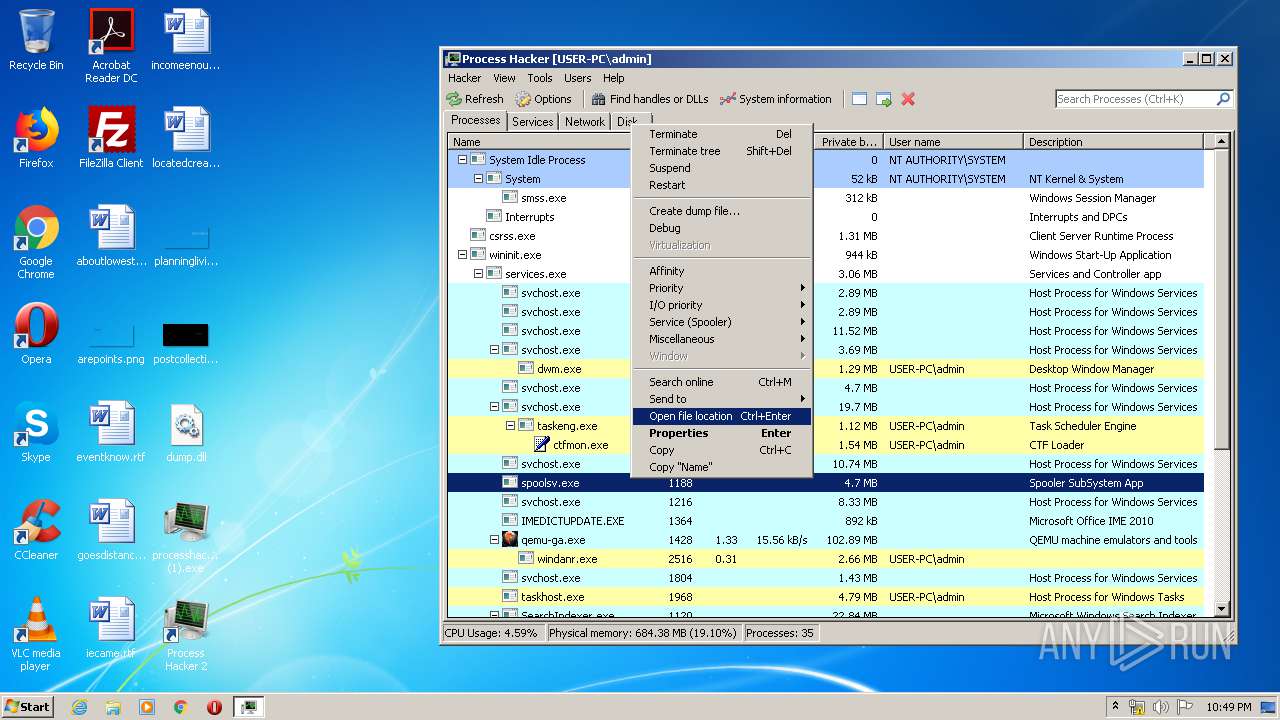Open Options from the toolbar
The height and width of the screenshot is (720, 1280).
(544, 99)
